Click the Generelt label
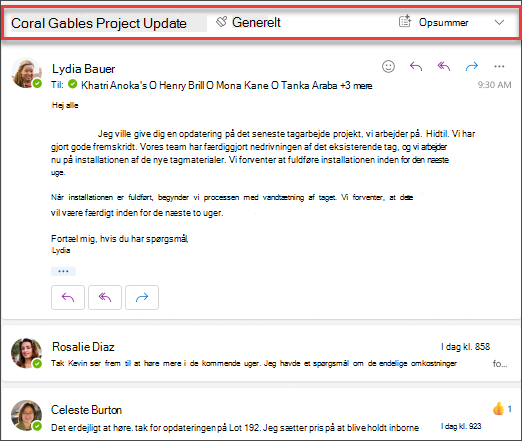The width and height of the screenshot is (522, 441). coord(256,22)
